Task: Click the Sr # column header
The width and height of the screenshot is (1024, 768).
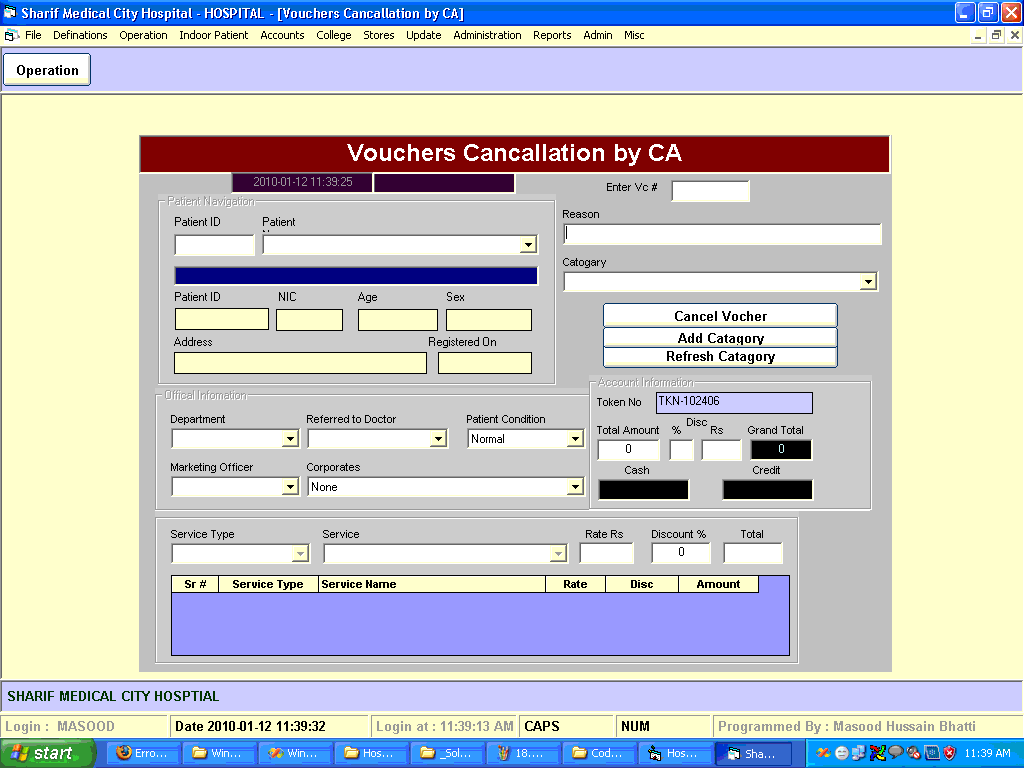Action: [x=195, y=584]
